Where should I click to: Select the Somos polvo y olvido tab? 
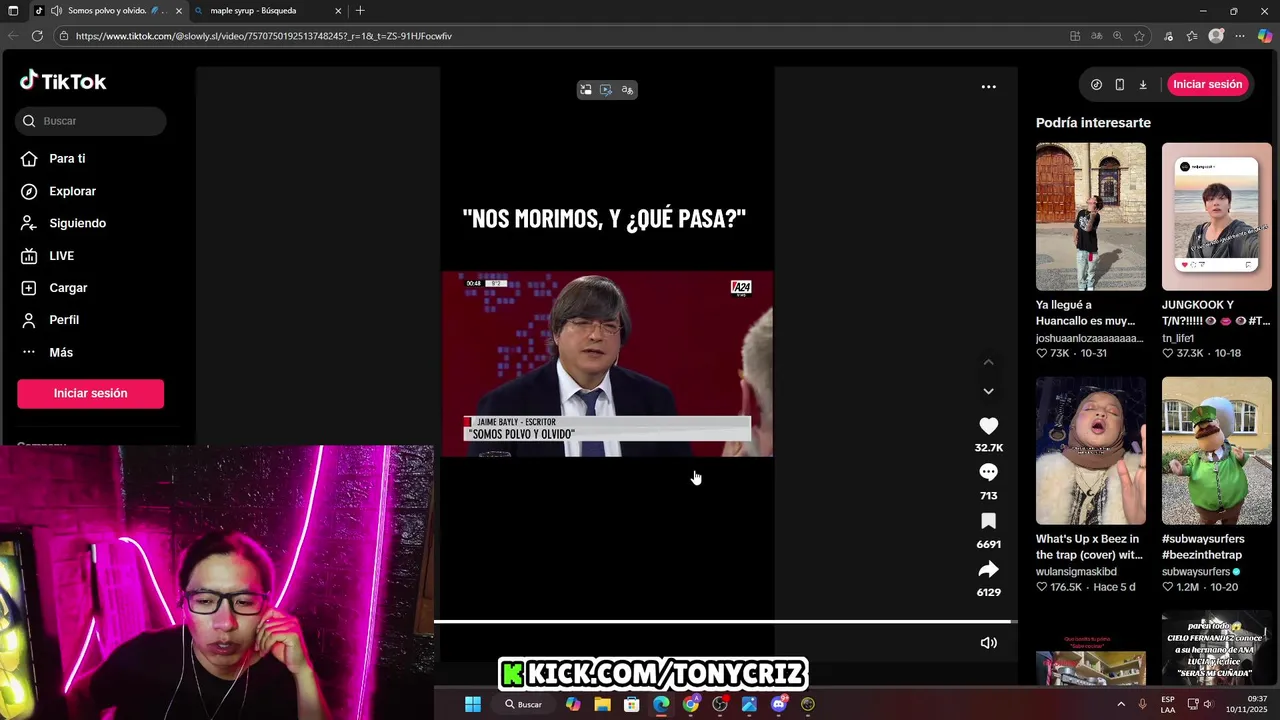tap(107, 11)
